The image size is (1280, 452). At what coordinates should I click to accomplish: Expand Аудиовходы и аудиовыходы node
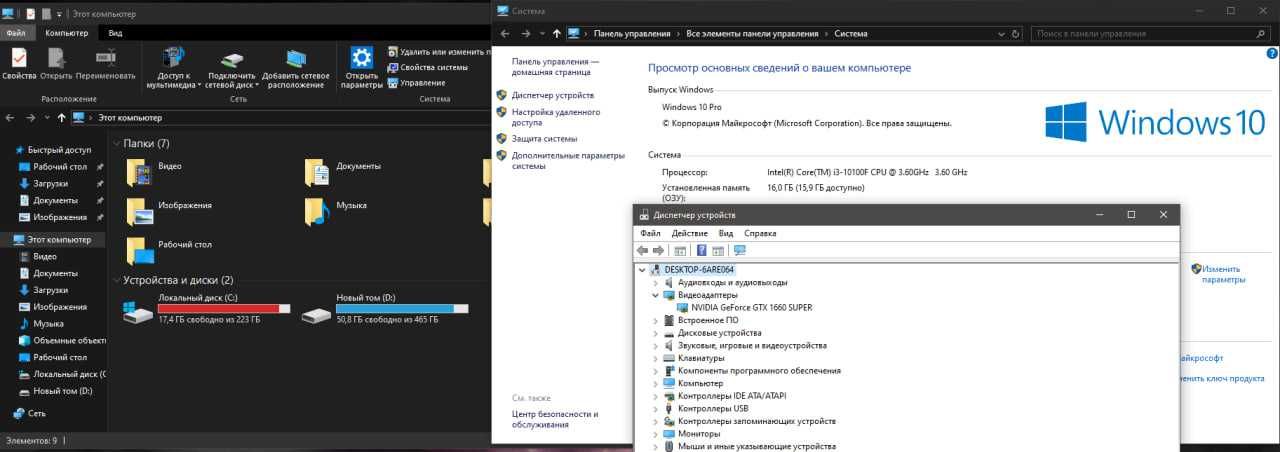coord(655,283)
